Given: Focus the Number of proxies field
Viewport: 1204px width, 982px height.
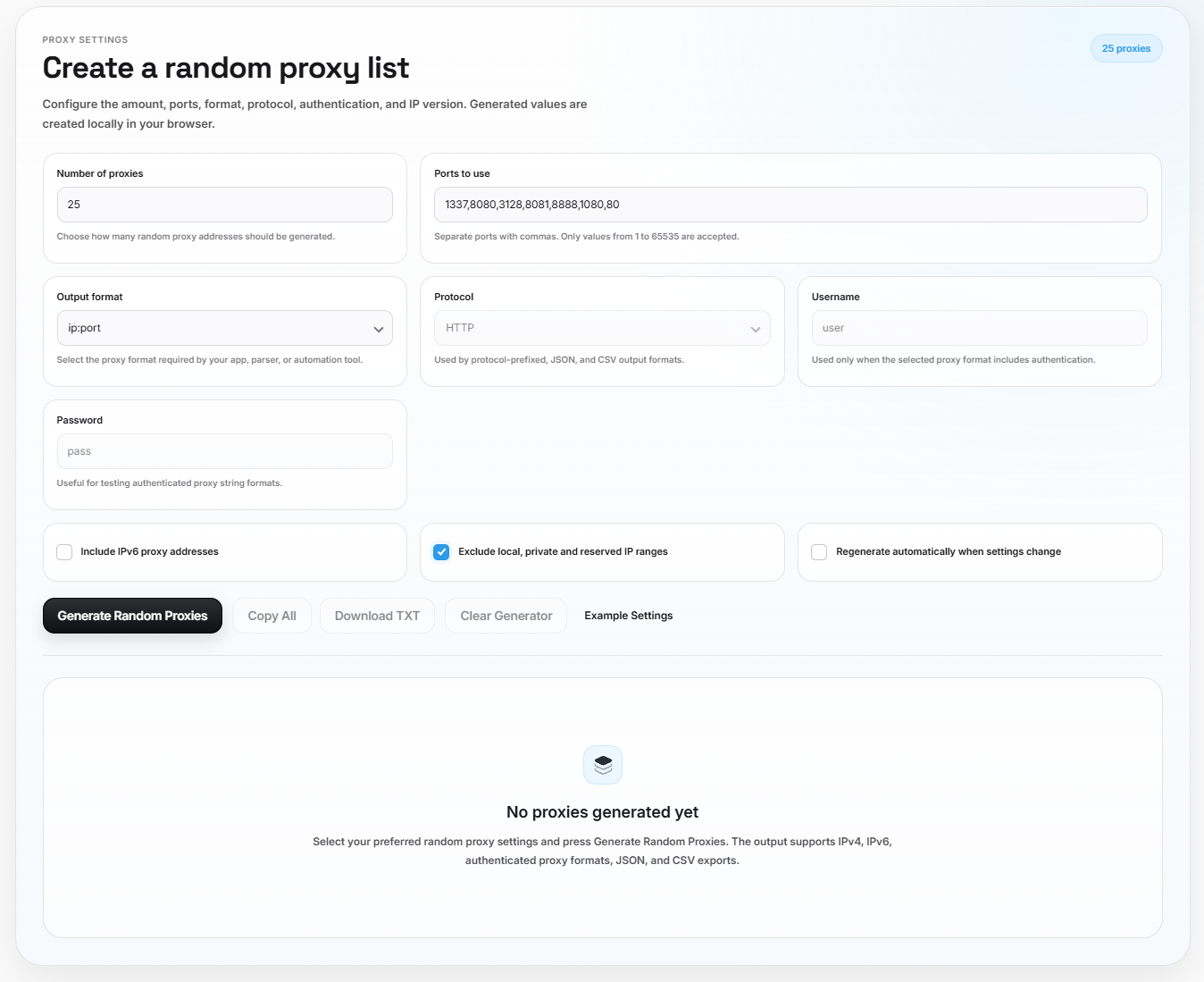Looking at the screenshot, I should pyautogui.click(x=225, y=205).
